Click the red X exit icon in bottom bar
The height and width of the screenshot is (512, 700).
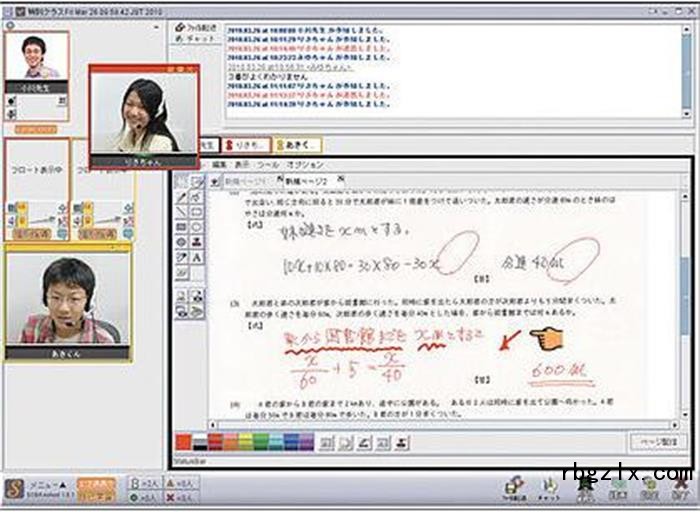click(681, 488)
